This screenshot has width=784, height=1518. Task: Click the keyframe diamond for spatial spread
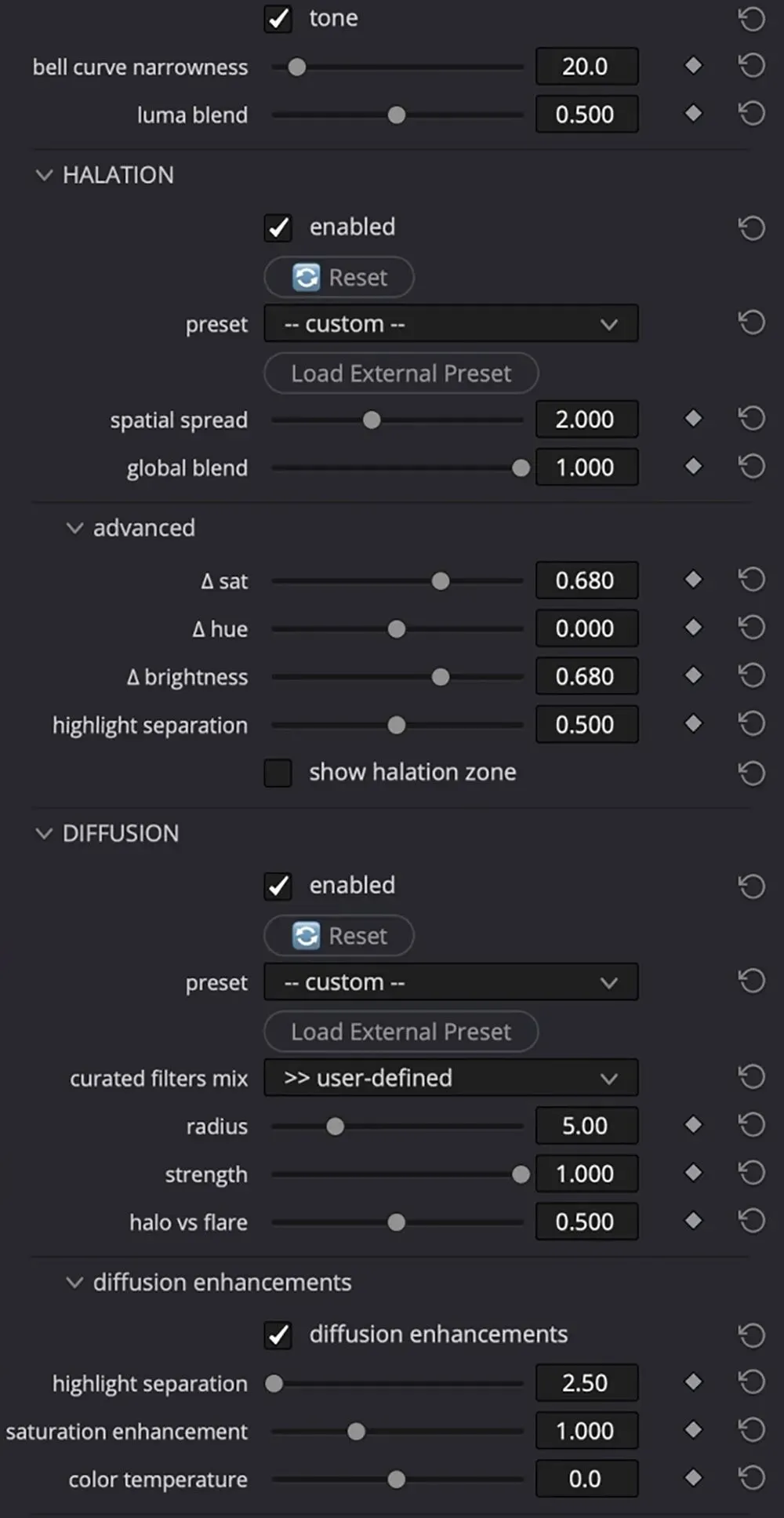[x=693, y=419]
